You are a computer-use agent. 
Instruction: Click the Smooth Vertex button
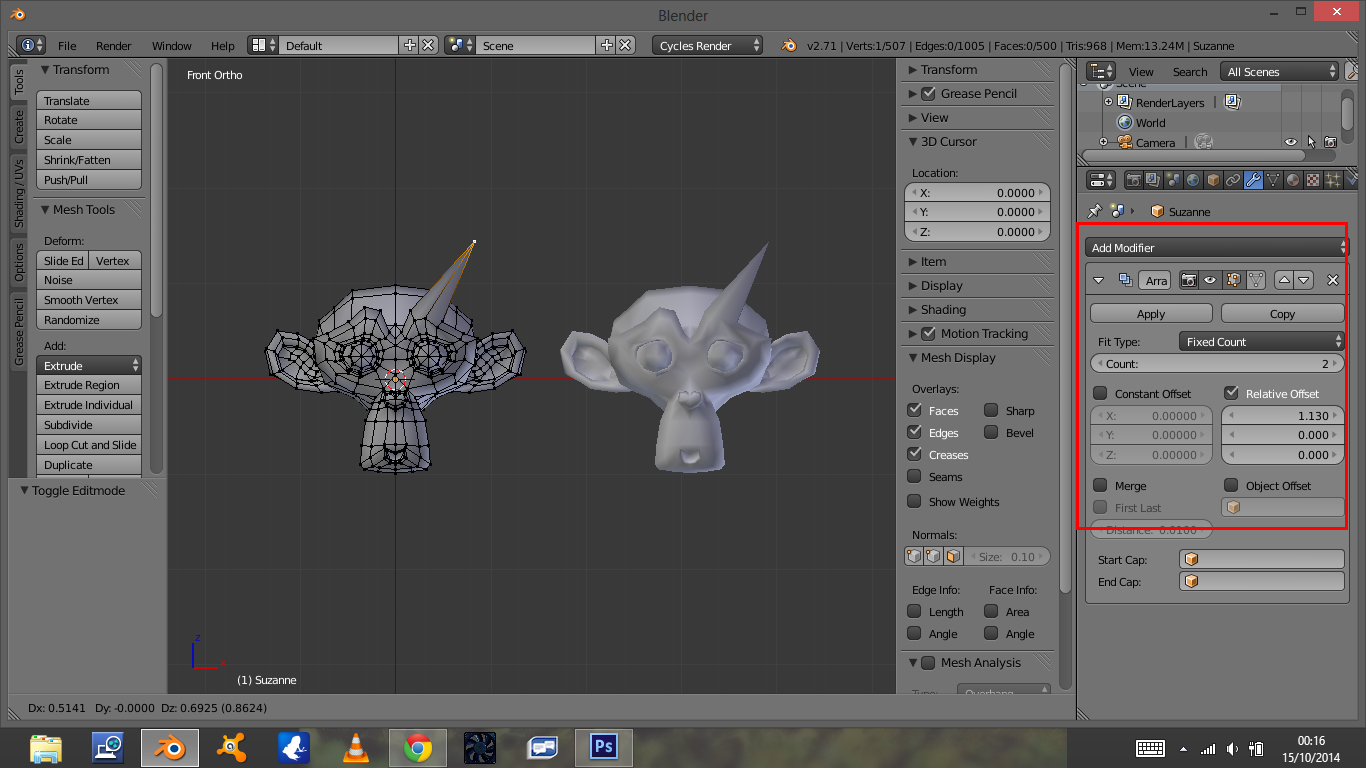point(89,299)
